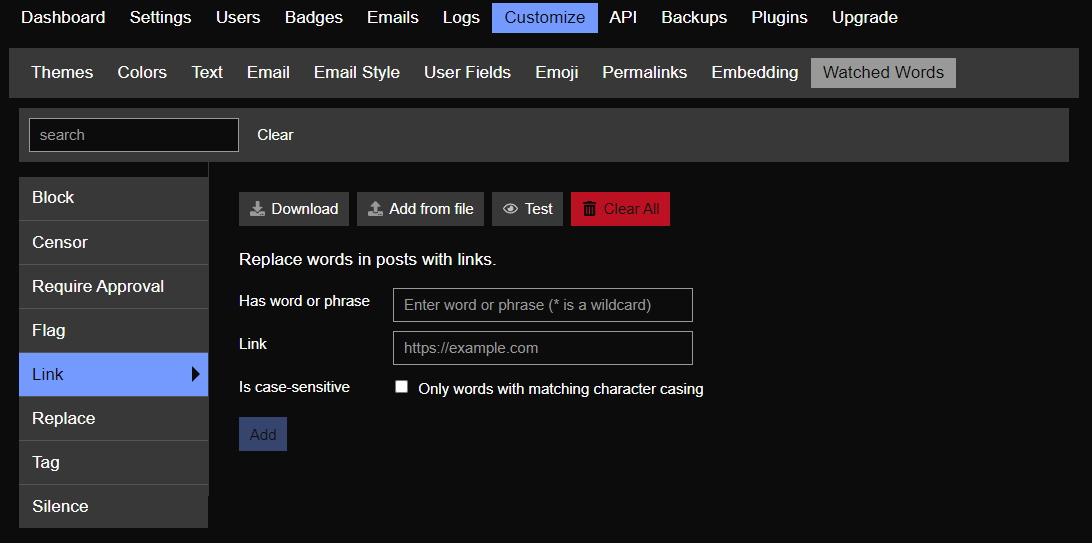Click the 'Is case-sensitive' label
This screenshot has height=543, width=1092.
click(x=295, y=386)
